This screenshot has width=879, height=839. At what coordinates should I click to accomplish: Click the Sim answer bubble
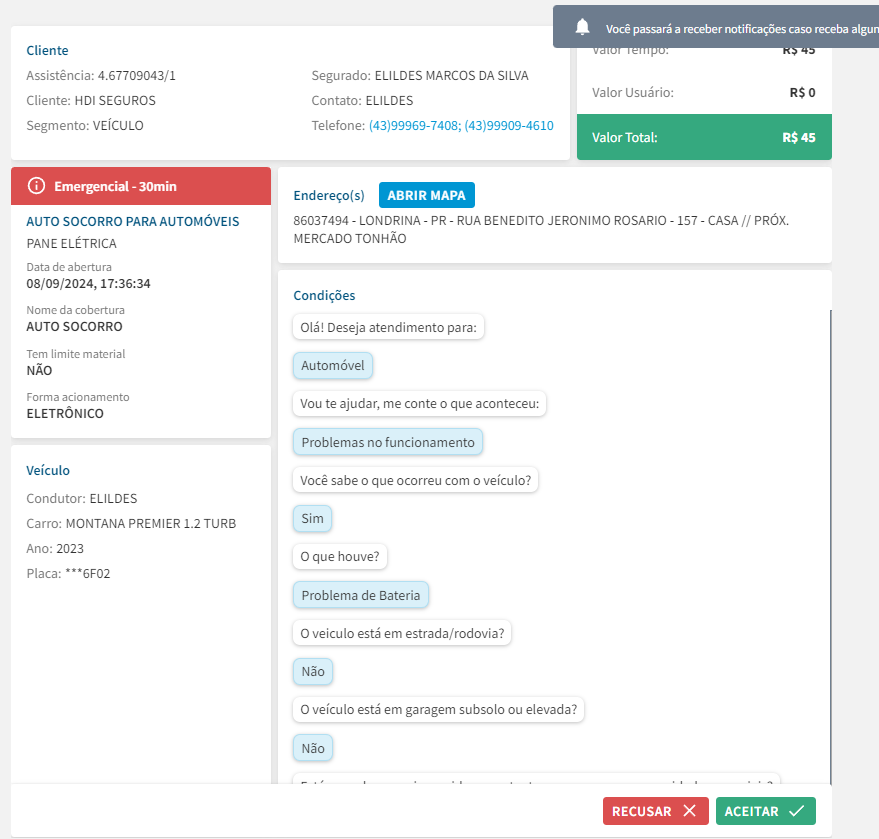(x=313, y=519)
